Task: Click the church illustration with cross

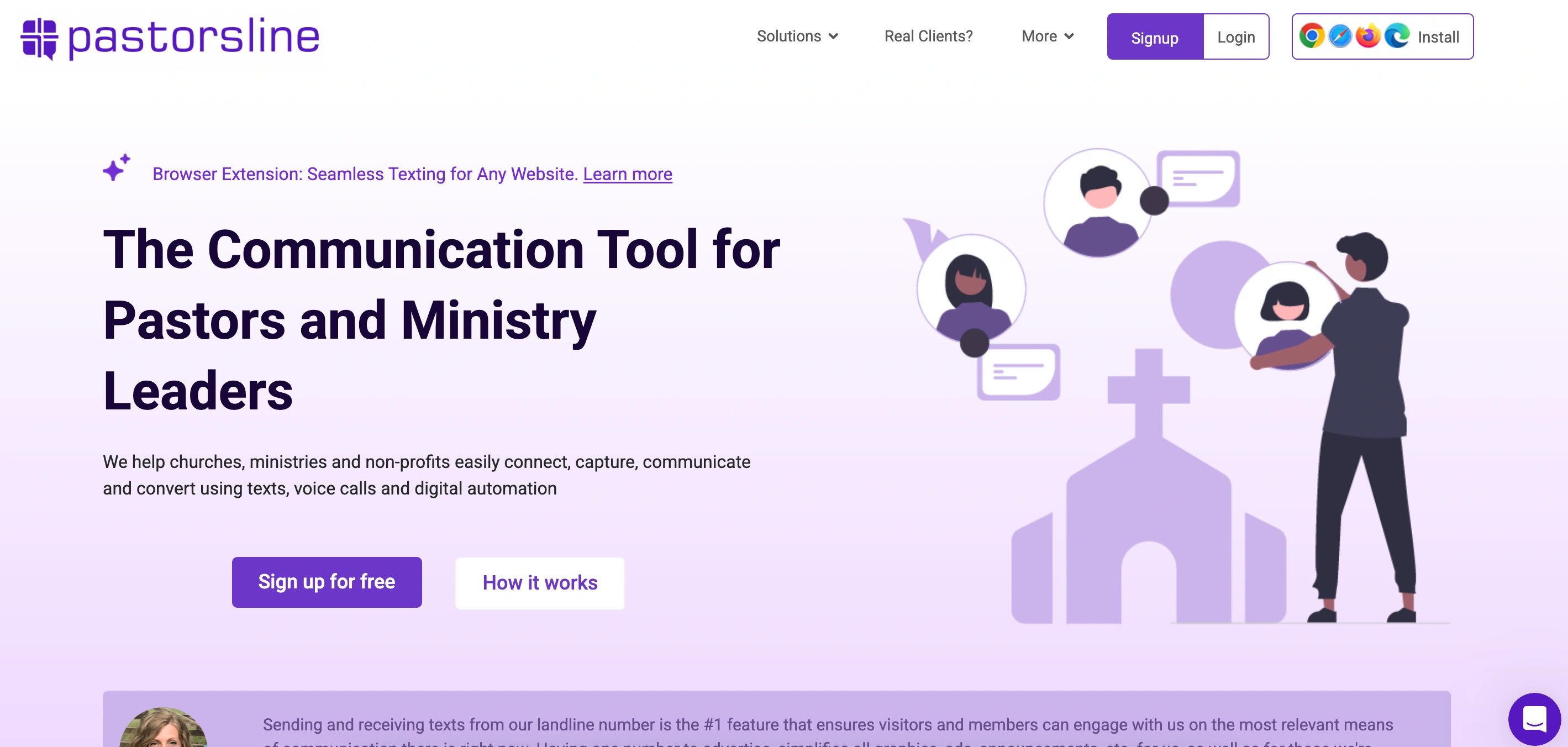Action: [x=1148, y=486]
